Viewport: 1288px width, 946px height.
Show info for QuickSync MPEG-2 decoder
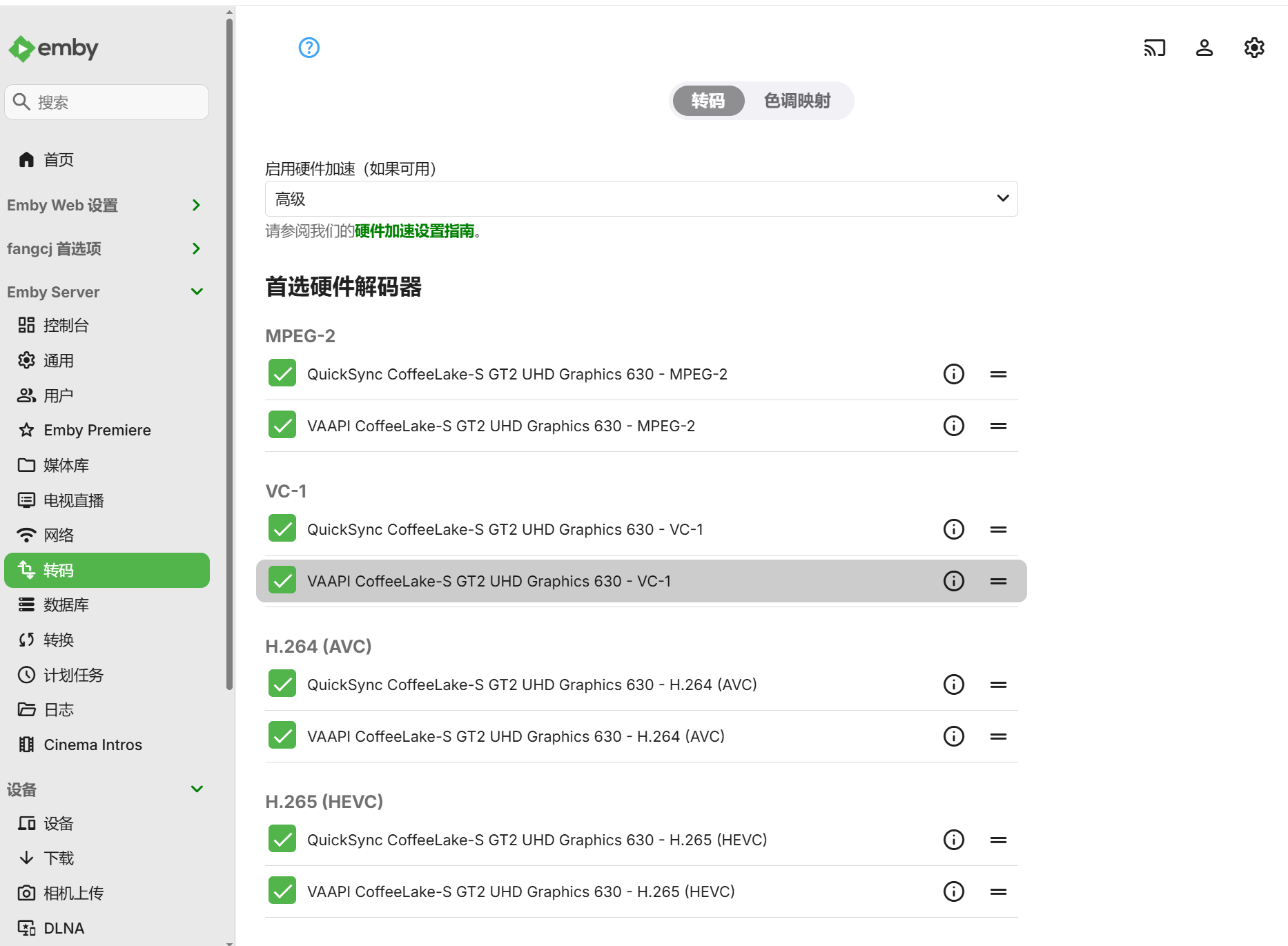pyautogui.click(x=953, y=374)
